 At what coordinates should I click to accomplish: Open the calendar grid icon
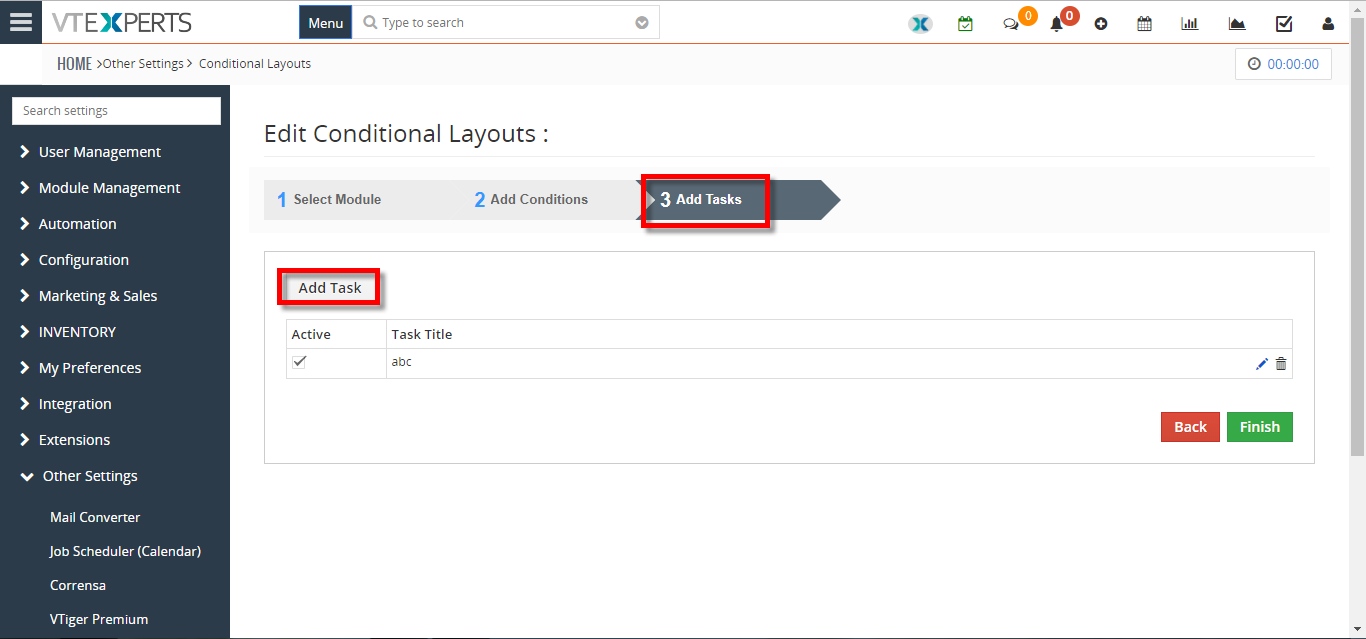[x=1145, y=24]
